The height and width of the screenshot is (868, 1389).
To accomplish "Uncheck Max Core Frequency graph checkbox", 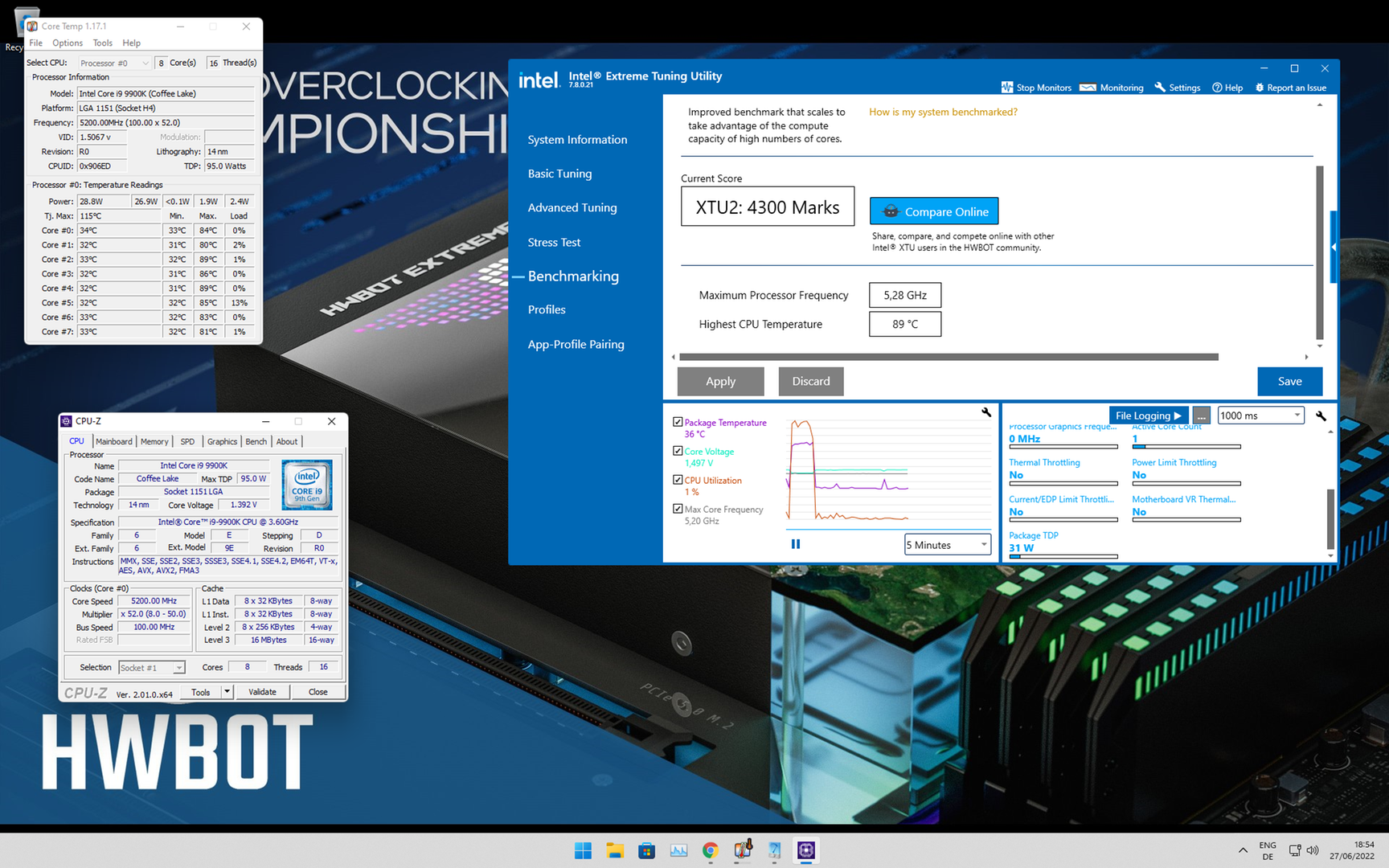I will pyautogui.click(x=678, y=509).
